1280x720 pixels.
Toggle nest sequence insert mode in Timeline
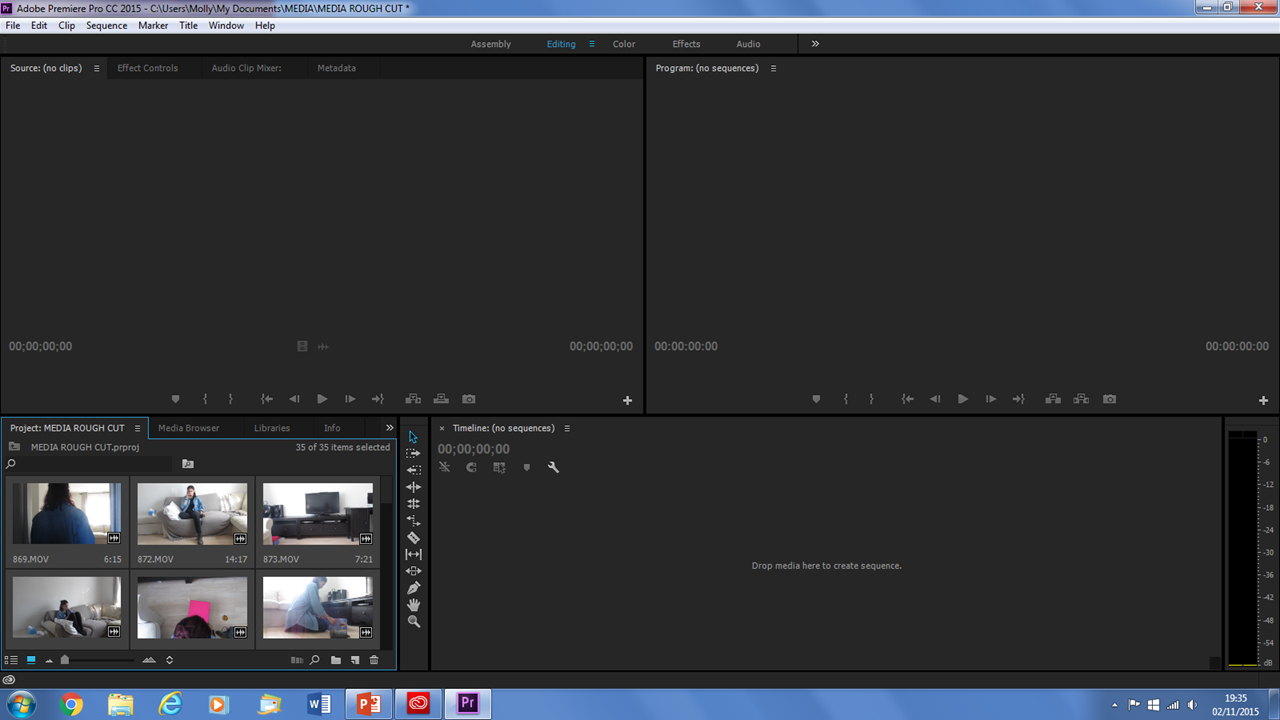pyautogui.click(x=444, y=467)
